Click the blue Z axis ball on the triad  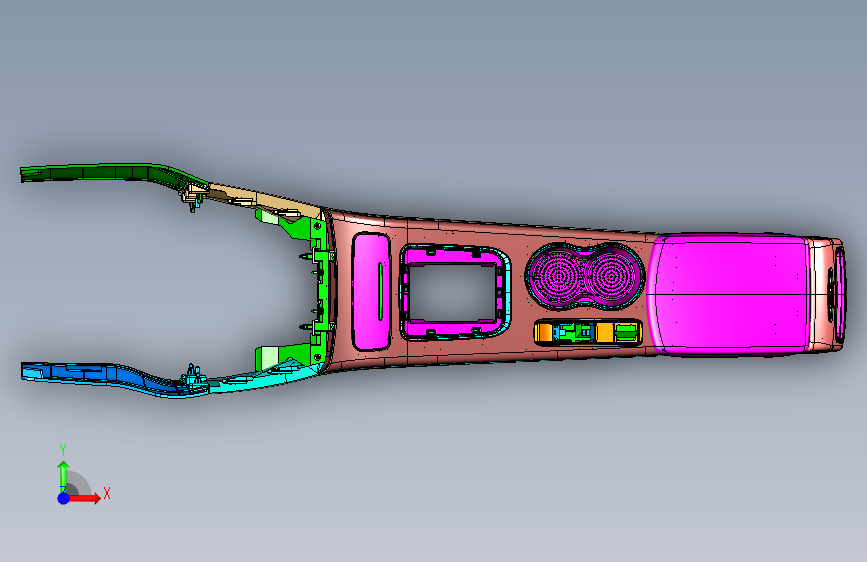64,498
